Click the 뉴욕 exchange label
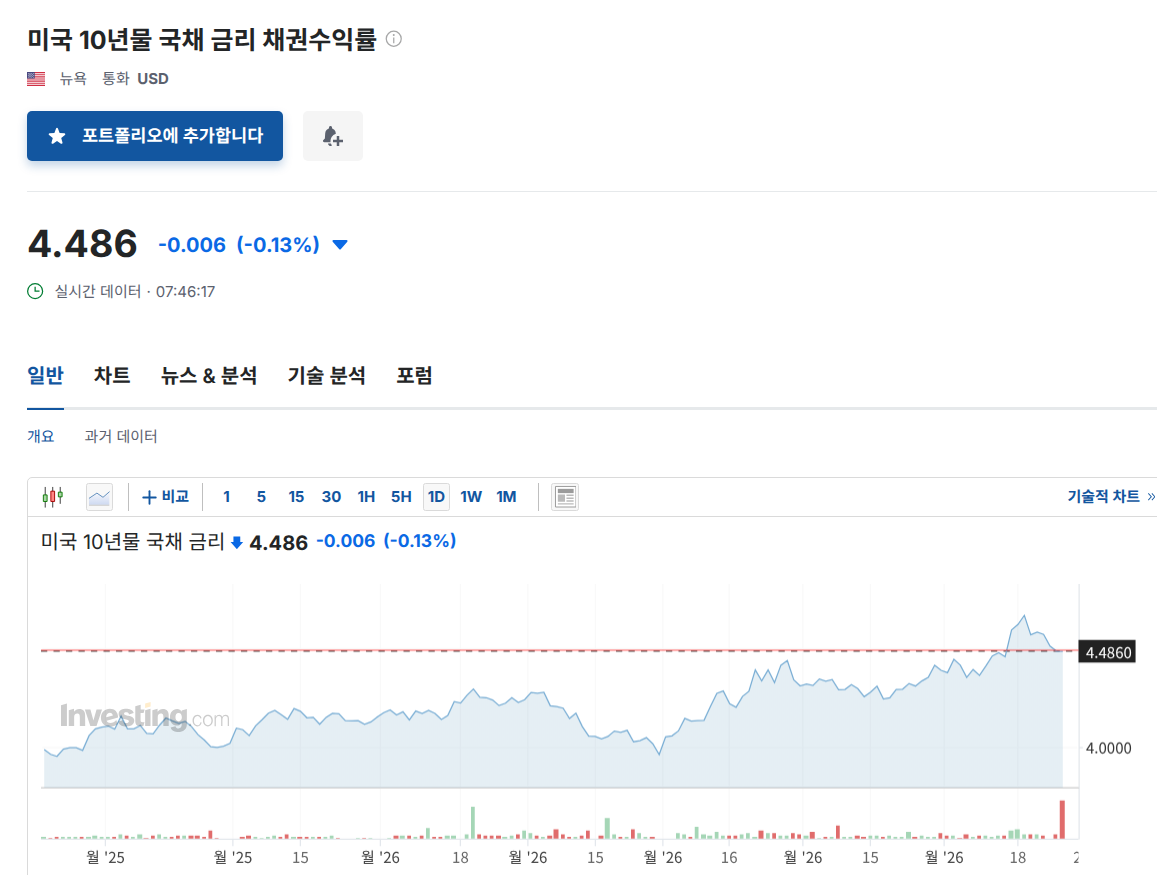 tap(73, 79)
